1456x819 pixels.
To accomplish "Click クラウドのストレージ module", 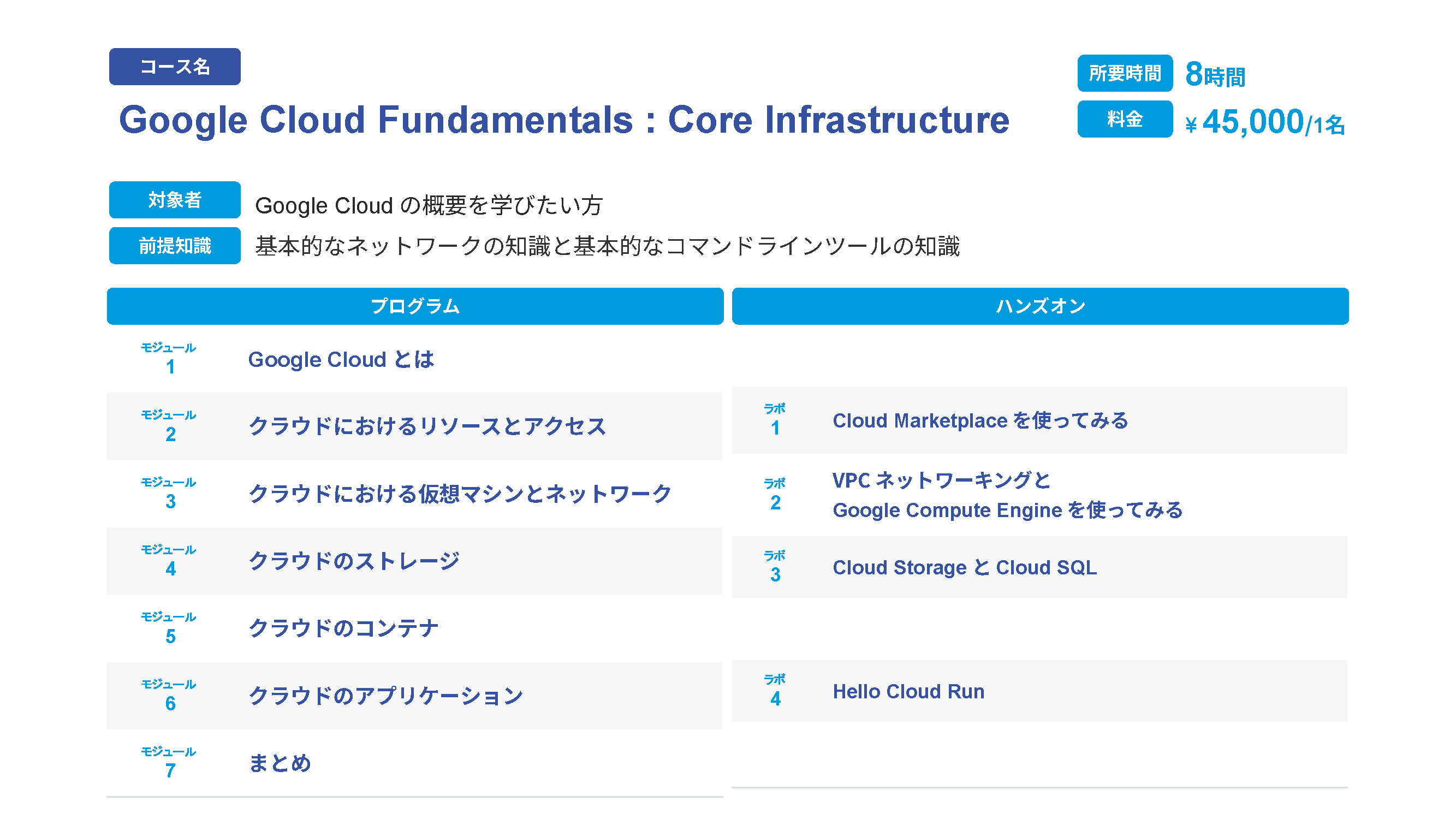I will point(354,561).
